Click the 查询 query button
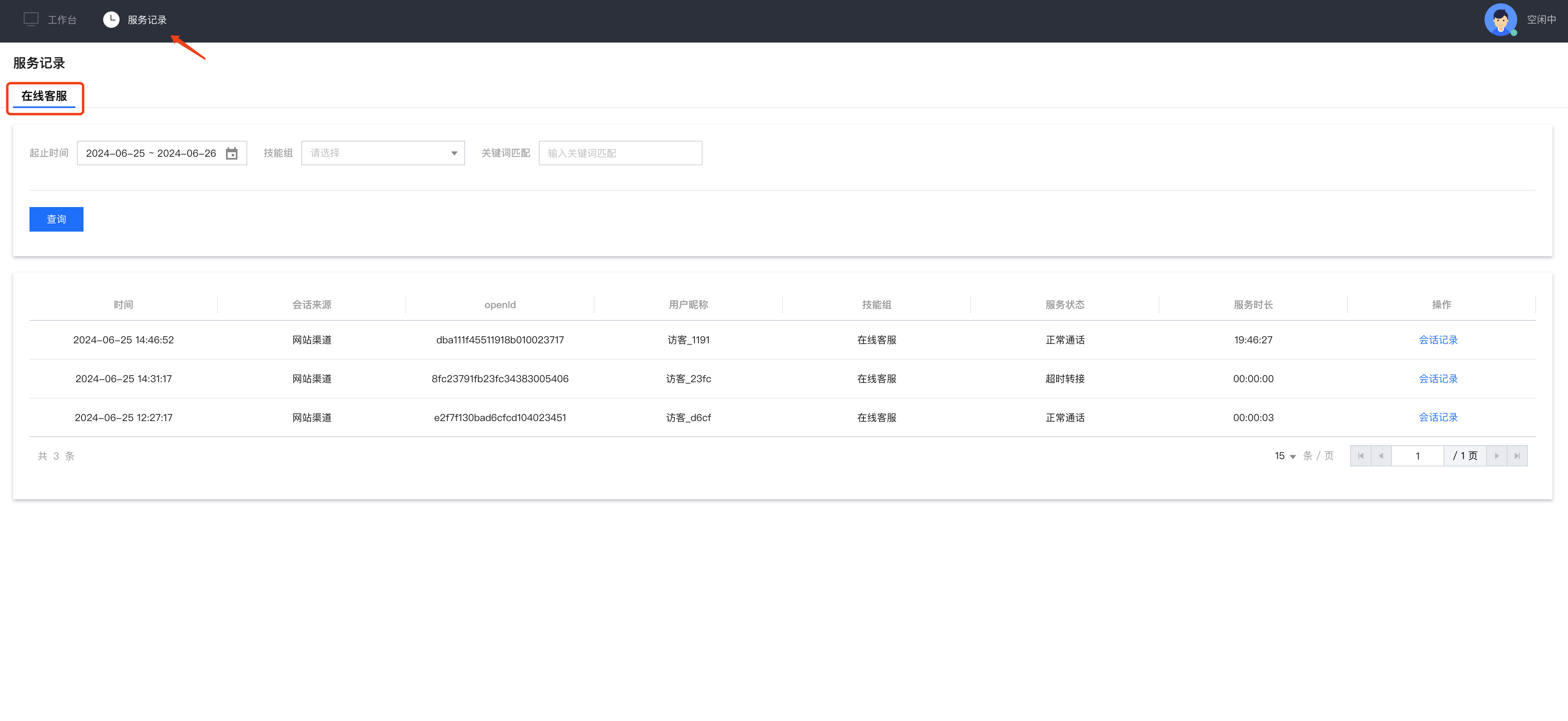This screenshot has width=1568, height=721. 56,219
